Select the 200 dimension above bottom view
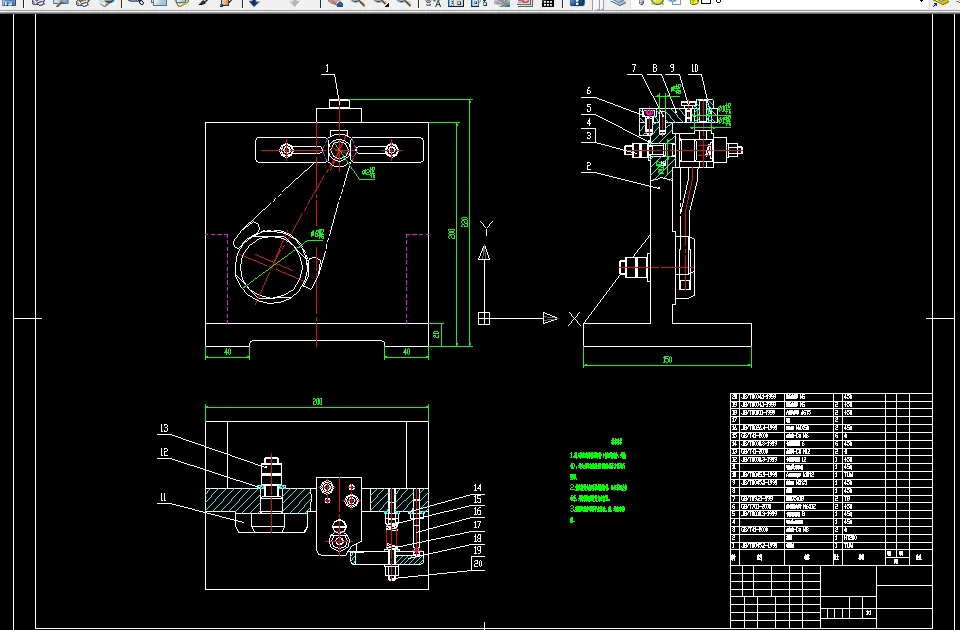Viewport: 960px width, 630px height. coord(317,402)
